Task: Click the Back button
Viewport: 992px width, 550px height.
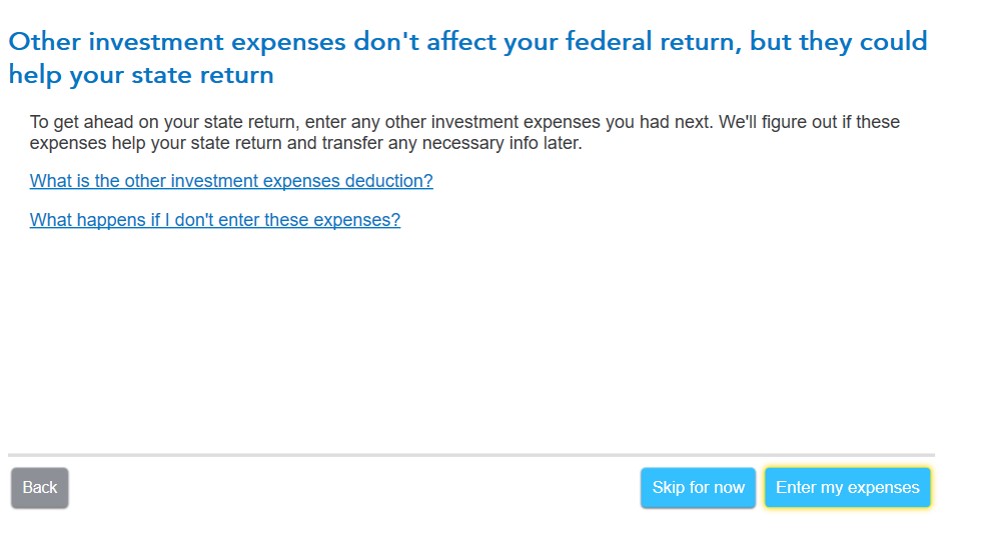Action: click(x=40, y=488)
